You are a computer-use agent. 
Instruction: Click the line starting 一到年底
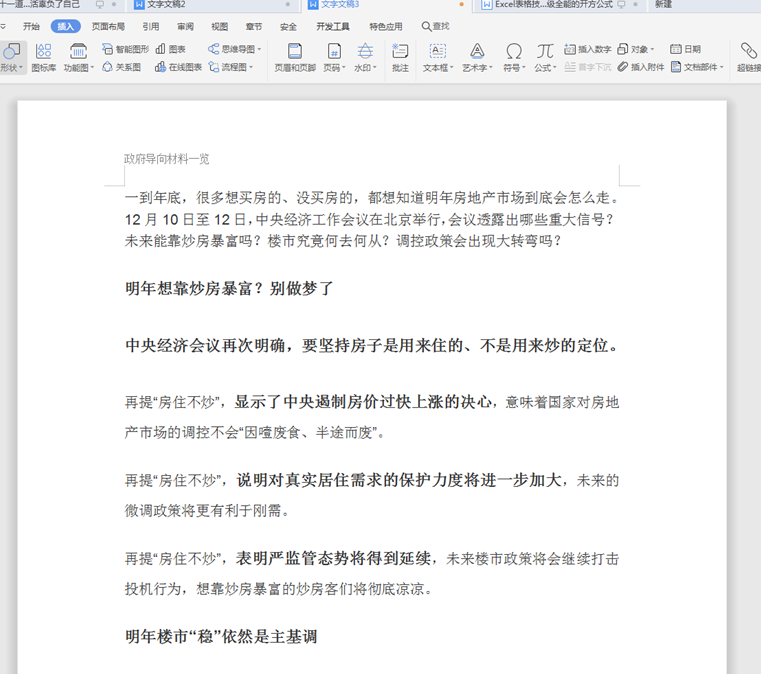click(373, 197)
